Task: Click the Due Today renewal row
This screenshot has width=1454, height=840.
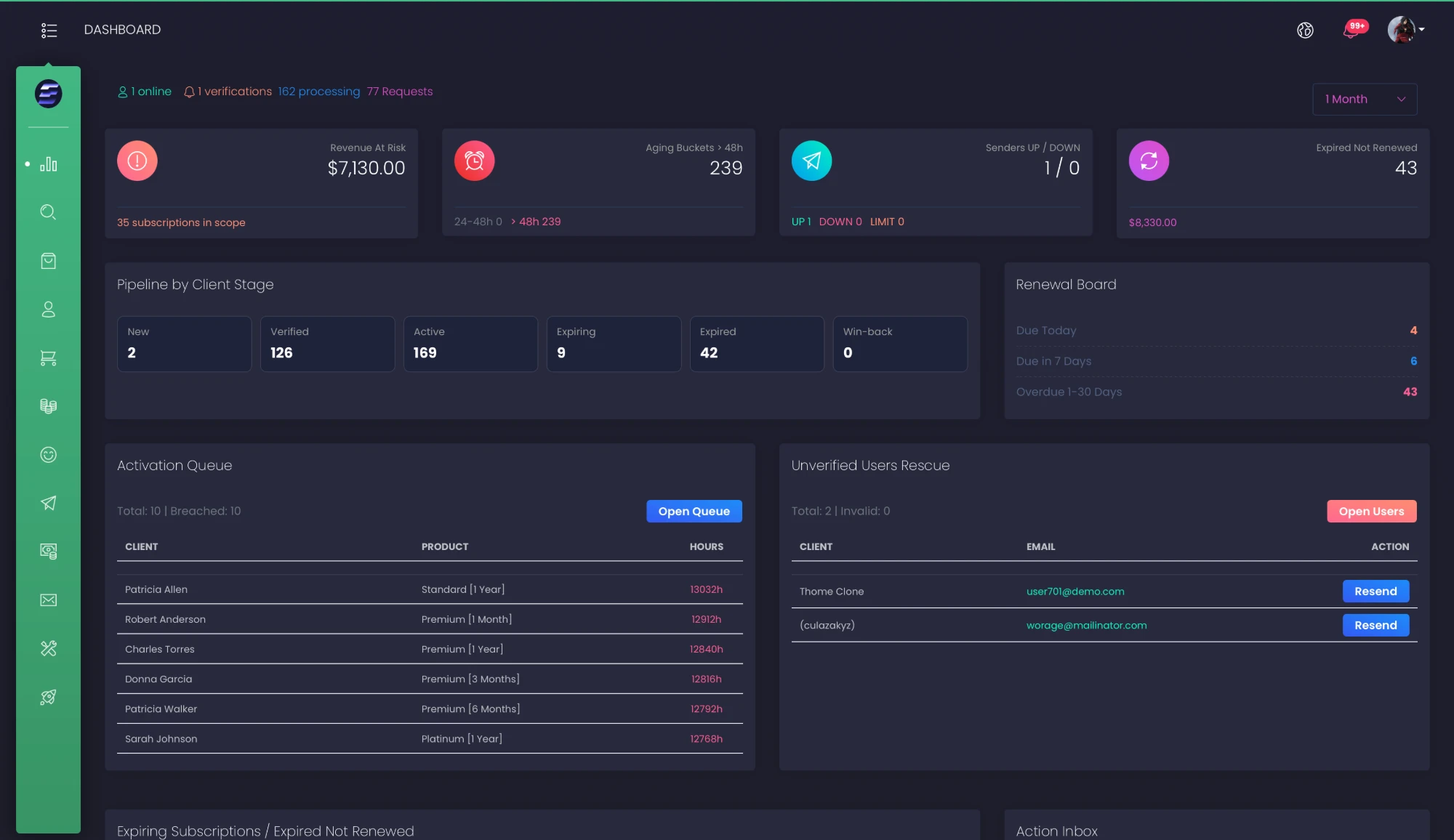Action: coord(1217,331)
